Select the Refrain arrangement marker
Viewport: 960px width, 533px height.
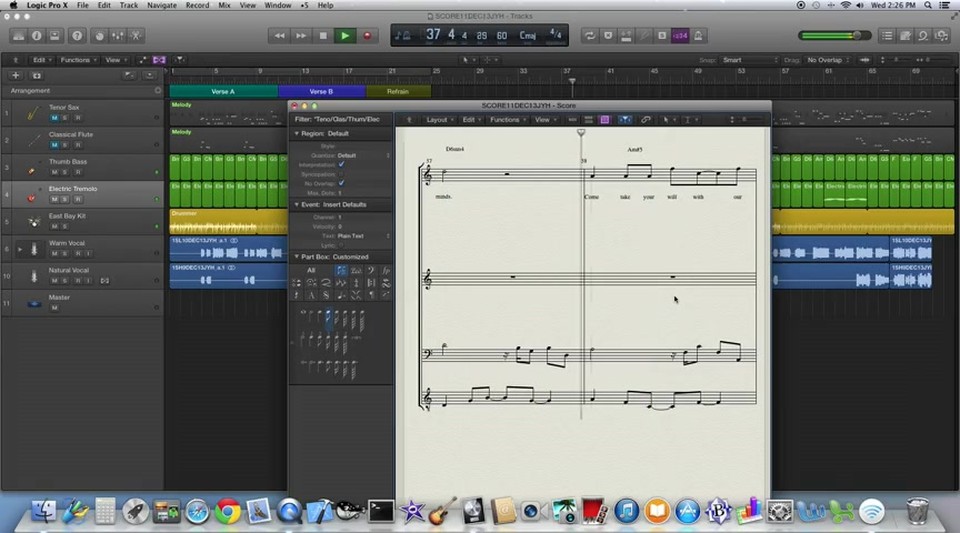(398, 91)
